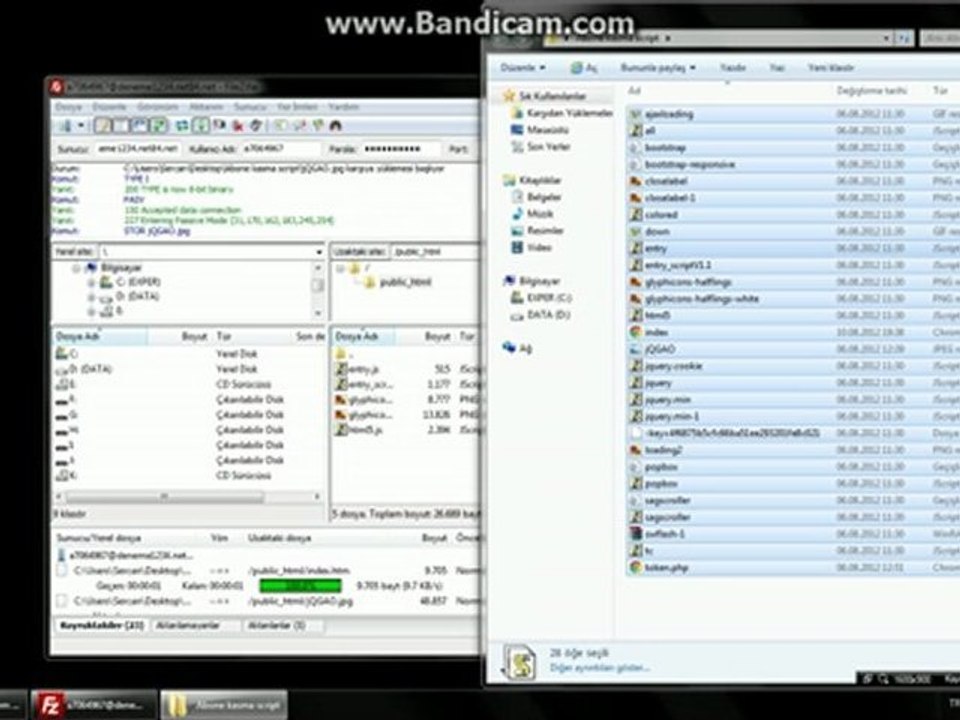Image resolution: width=960 pixels, height=720 pixels.
Task: Select glyphicons-halflings-white file in Explorer
Action: point(702,299)
